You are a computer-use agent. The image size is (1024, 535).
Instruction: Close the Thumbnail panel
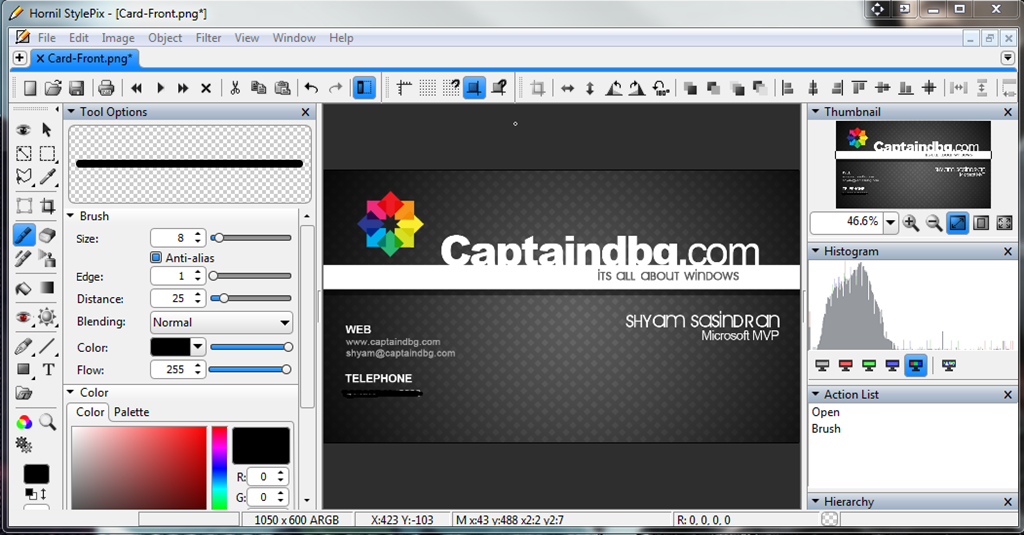pyautogui.click(x=1008, y=112)
